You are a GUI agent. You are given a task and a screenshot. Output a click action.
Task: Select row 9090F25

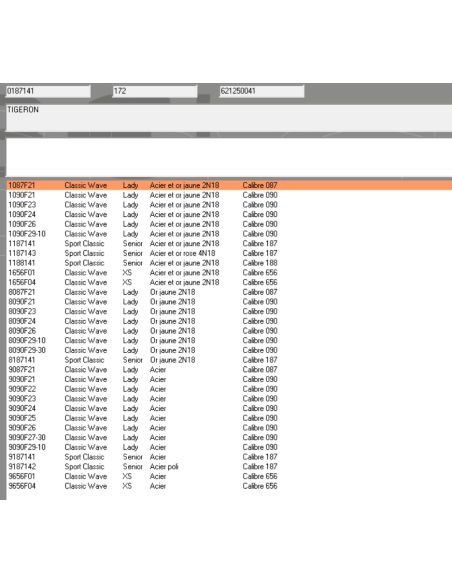pos(229,418)
